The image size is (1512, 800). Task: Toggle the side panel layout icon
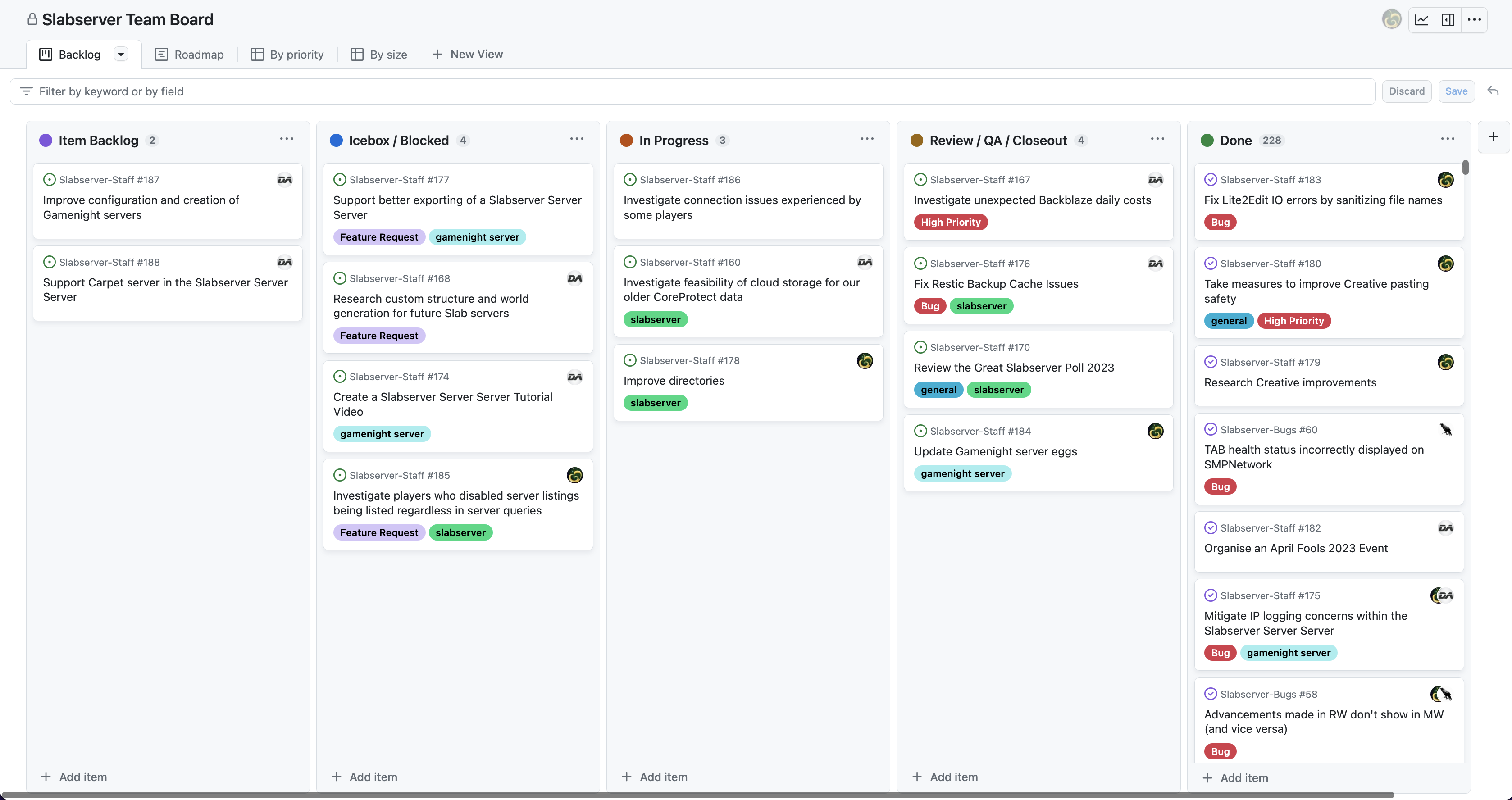coord(1448,20)
